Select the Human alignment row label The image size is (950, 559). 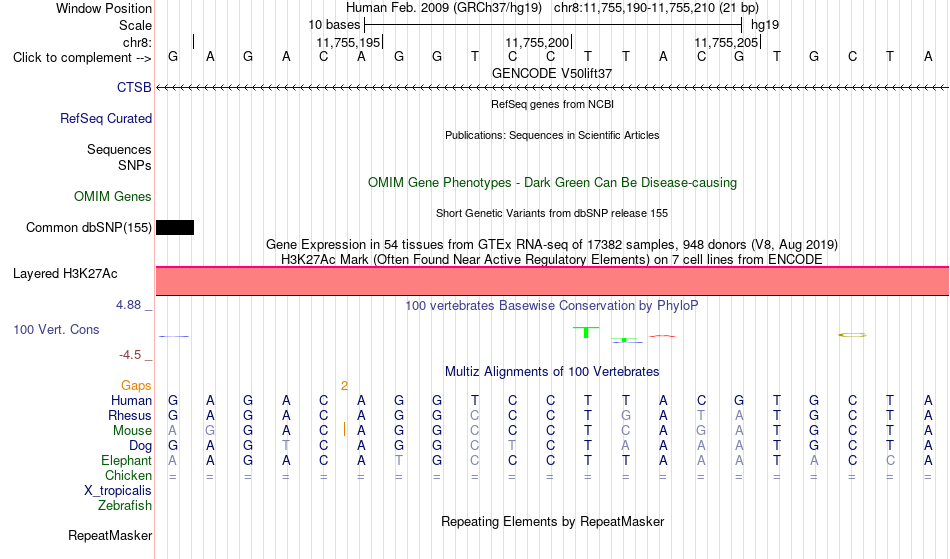[x=131, y=400]
